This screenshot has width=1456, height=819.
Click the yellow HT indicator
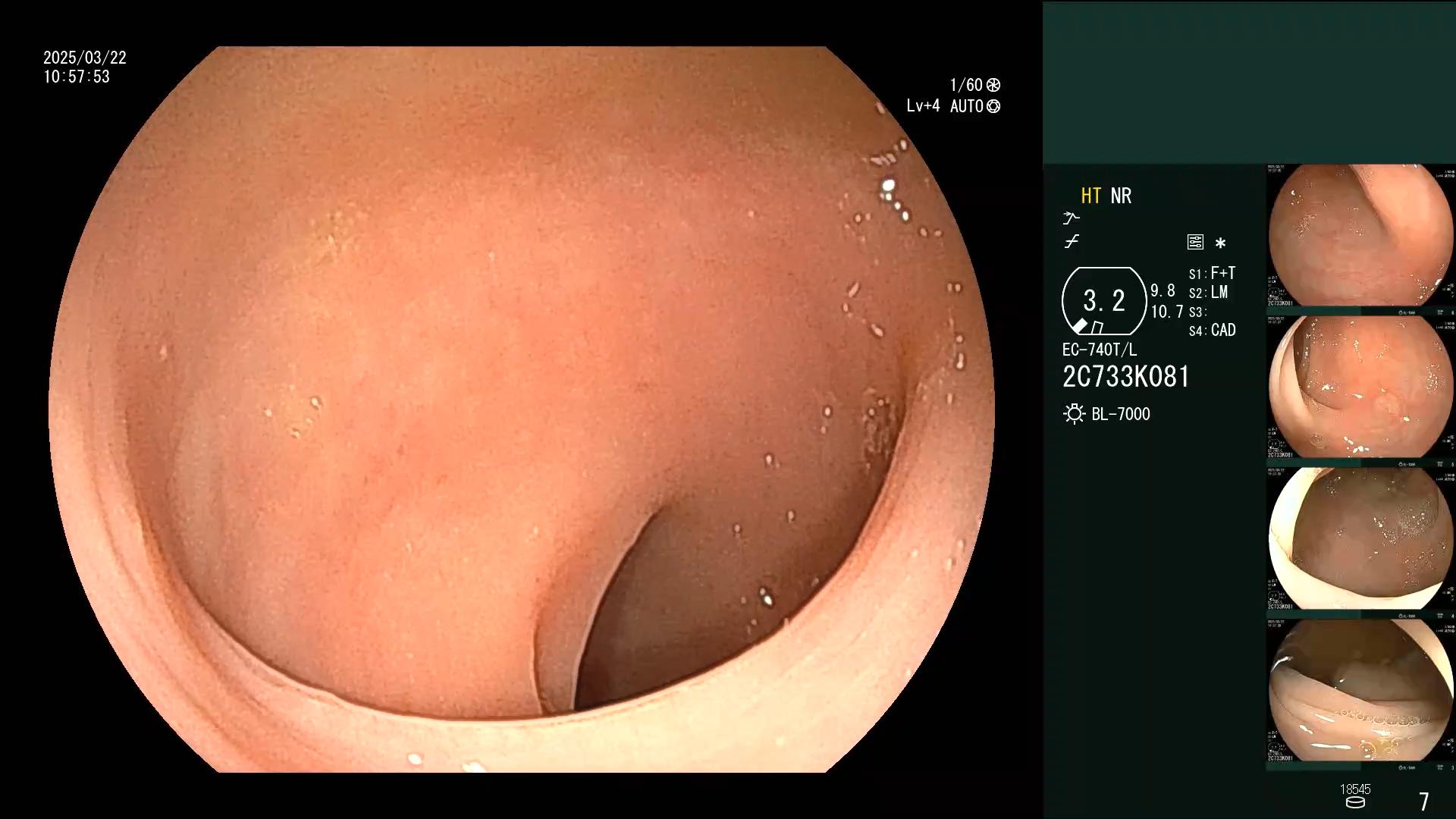coord(1090,196)
